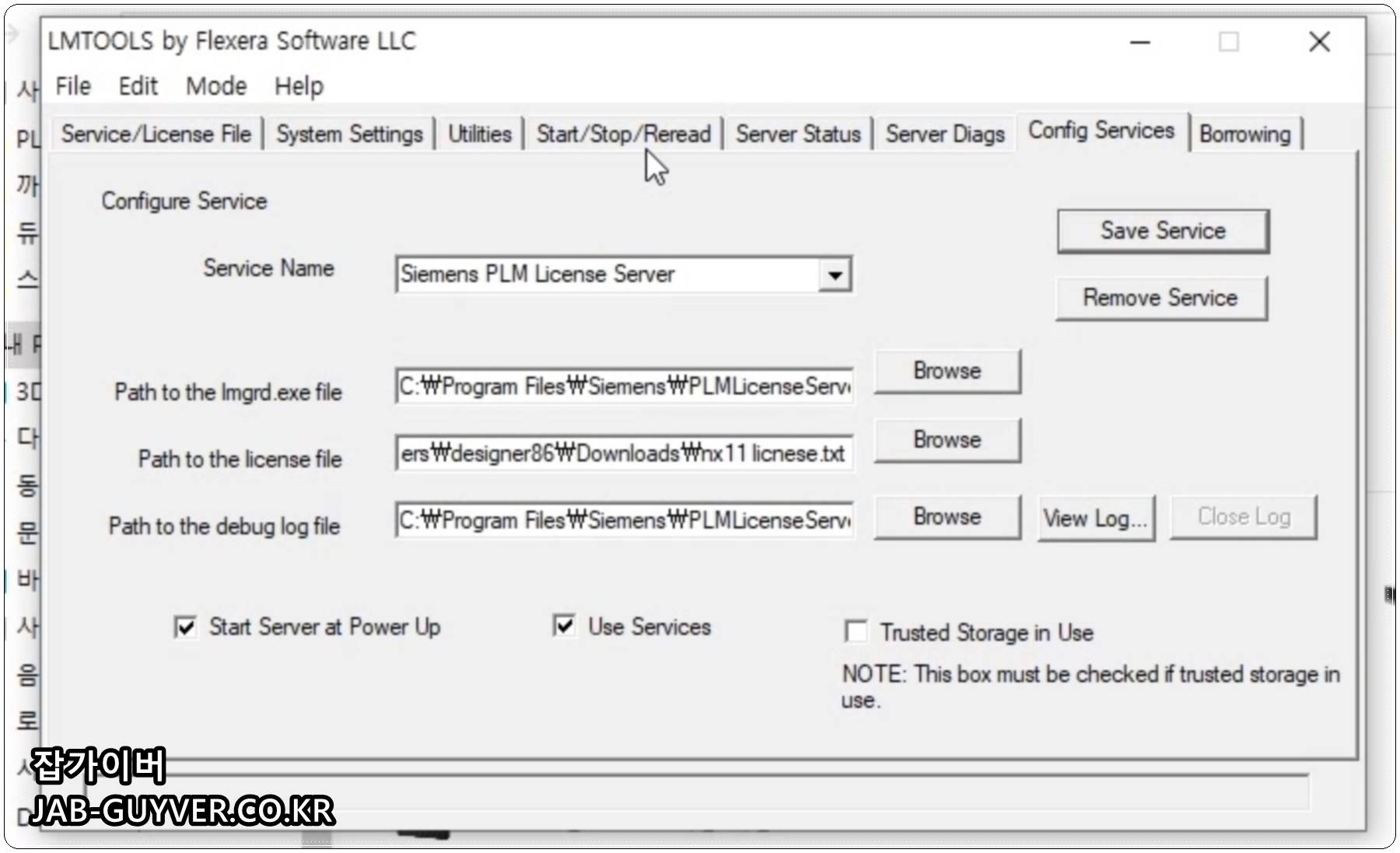The height and width of the screenshot is (853, 1400).
Task: Click the Save Service button
Action: [x=1163, y=230]
